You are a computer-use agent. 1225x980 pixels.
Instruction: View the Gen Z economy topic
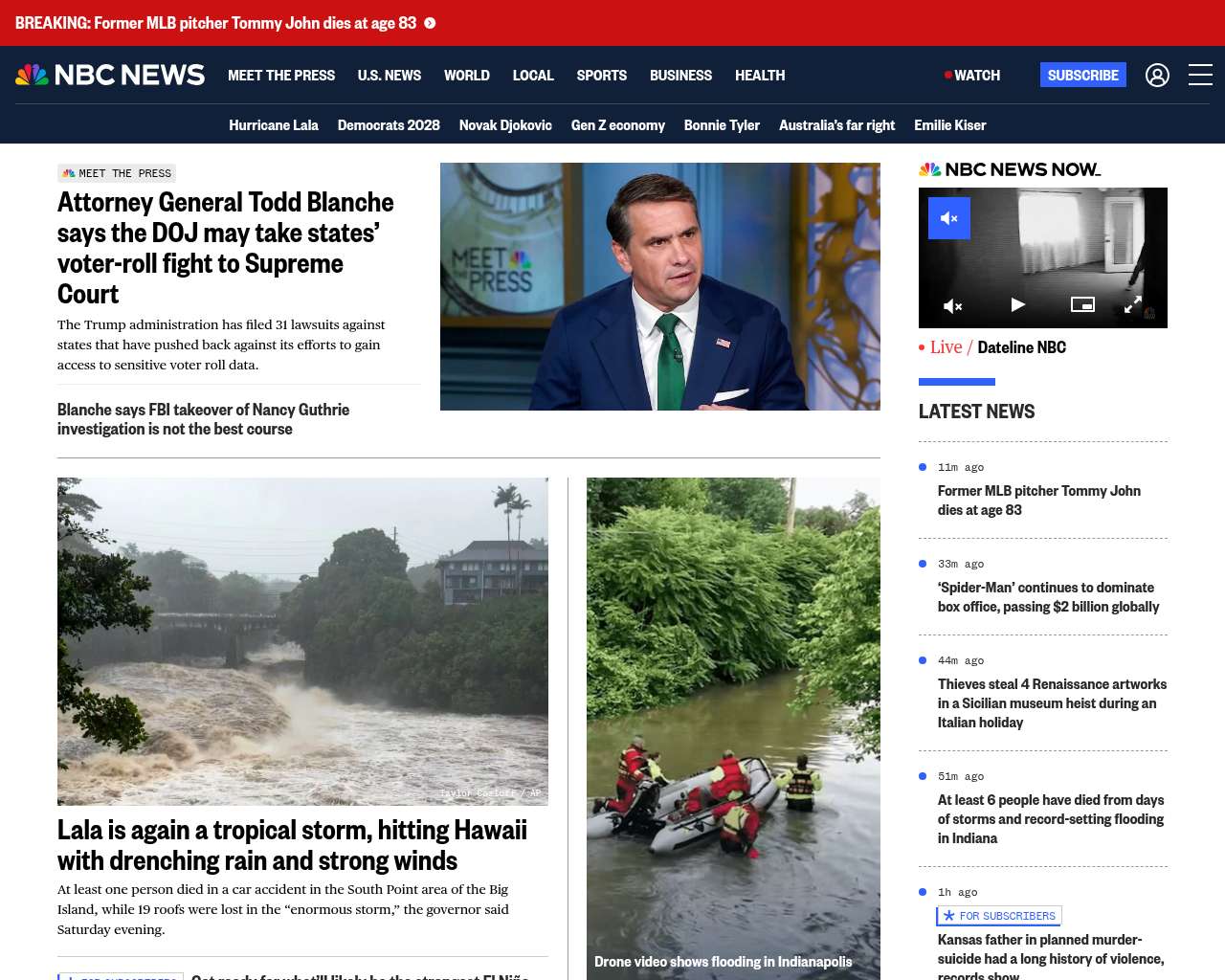coord(618,124)
